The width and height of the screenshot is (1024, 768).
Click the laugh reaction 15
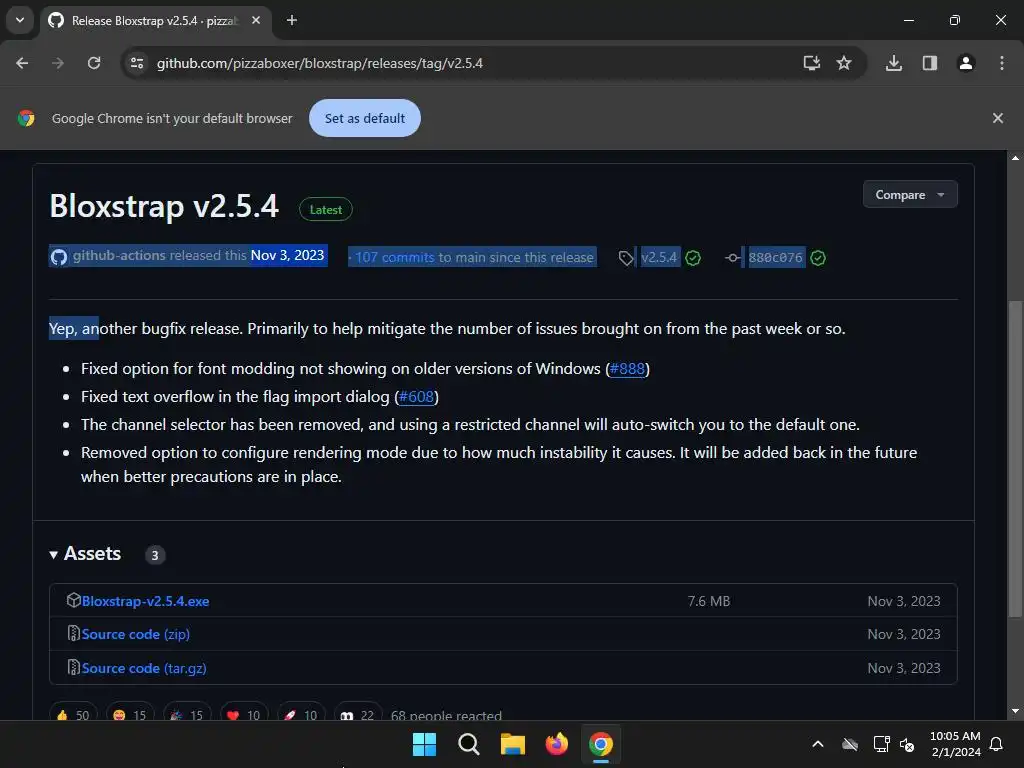point(130,714)
